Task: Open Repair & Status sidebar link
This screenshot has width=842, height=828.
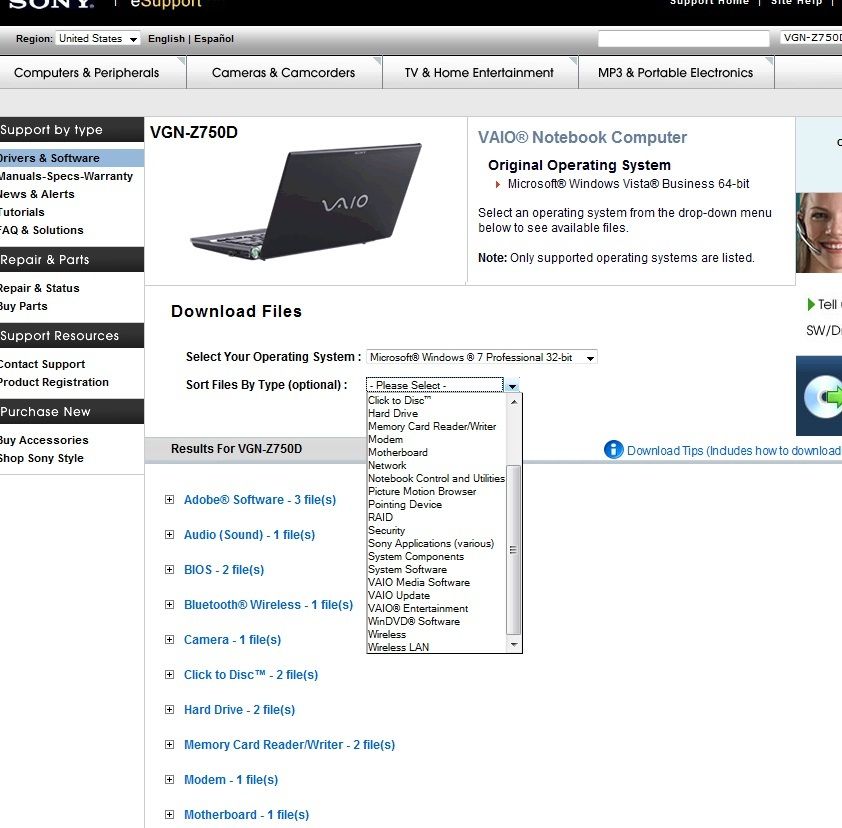Action: pos(39,288)
